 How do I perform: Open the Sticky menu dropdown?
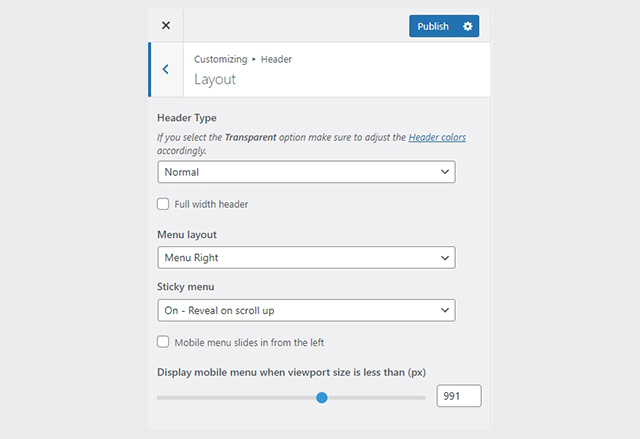coord(307,310)
